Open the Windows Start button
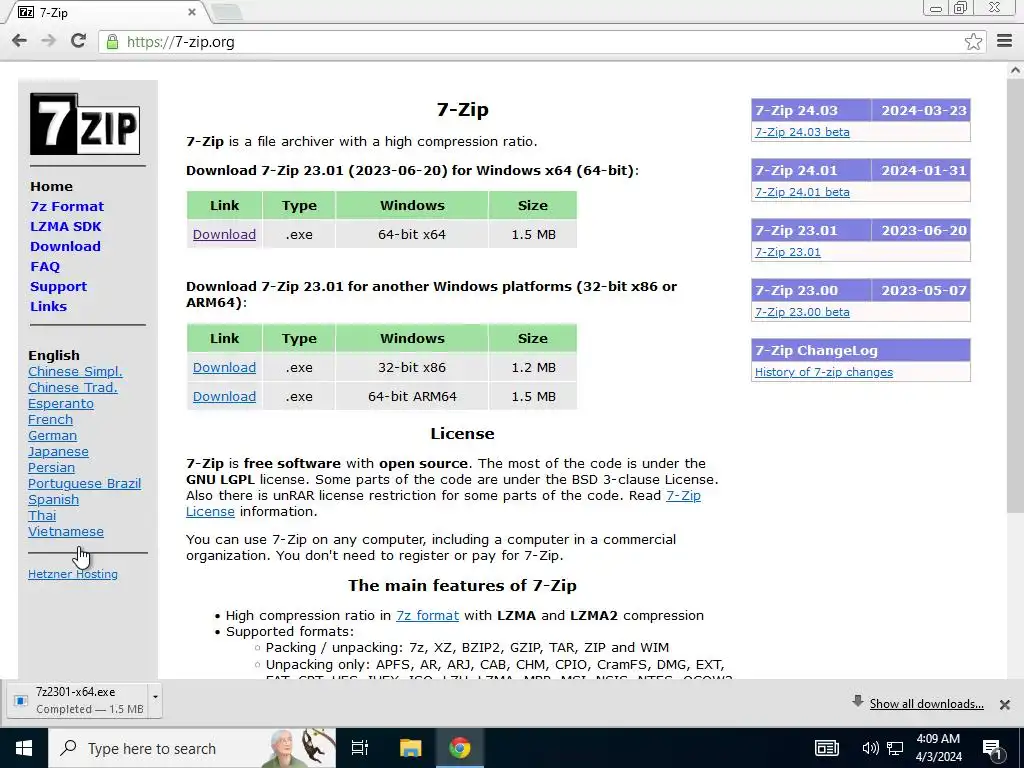This screenshot has width=1024, height=768. point(24,748)
